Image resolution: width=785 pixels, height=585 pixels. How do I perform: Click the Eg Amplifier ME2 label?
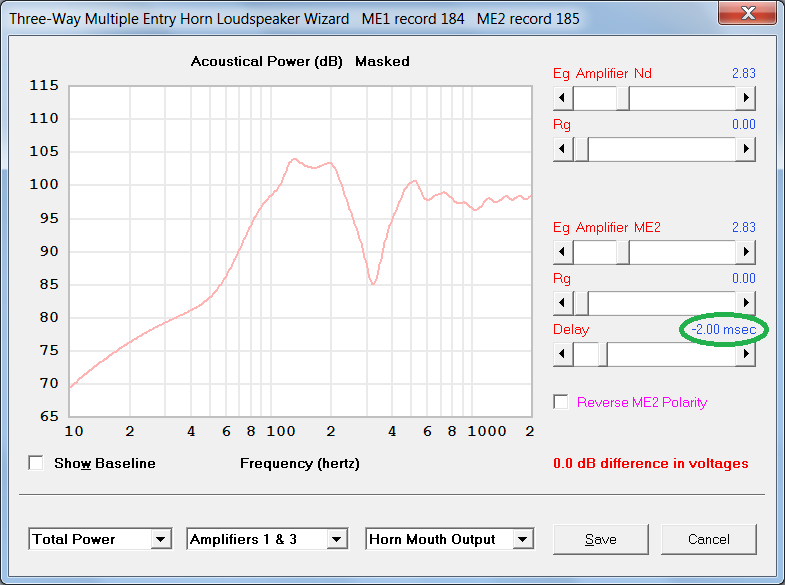[x=607, y=228]
